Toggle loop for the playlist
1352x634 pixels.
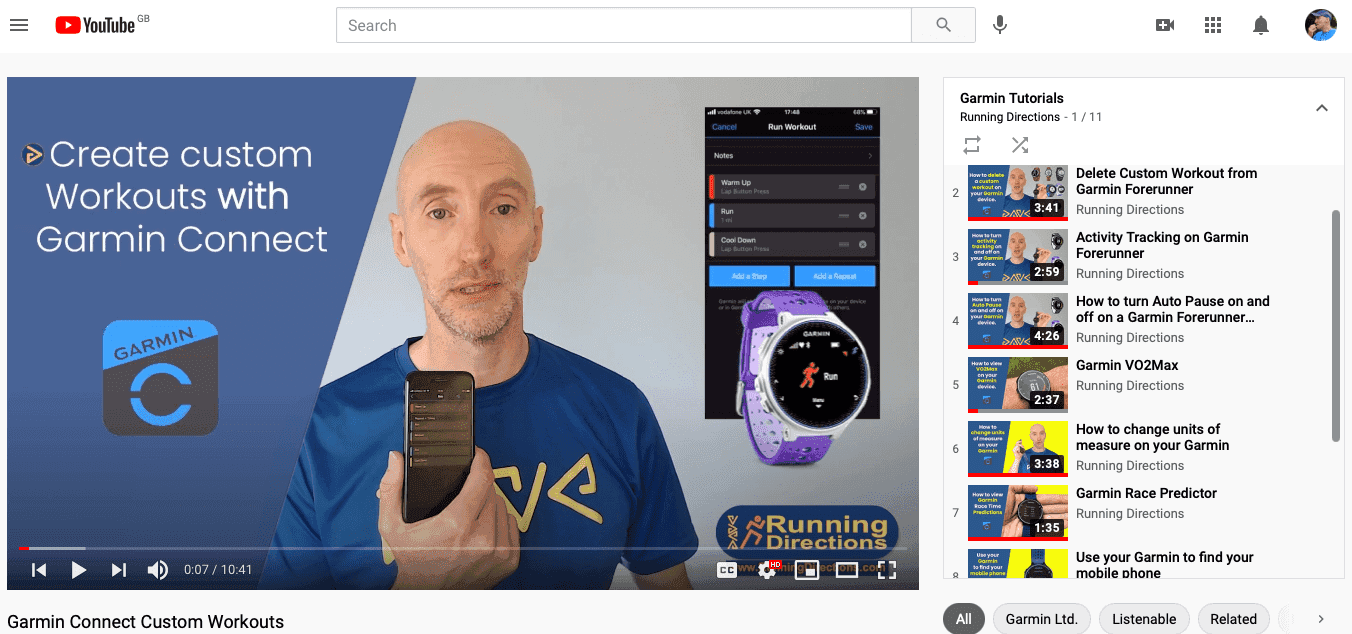pos(971,145)
